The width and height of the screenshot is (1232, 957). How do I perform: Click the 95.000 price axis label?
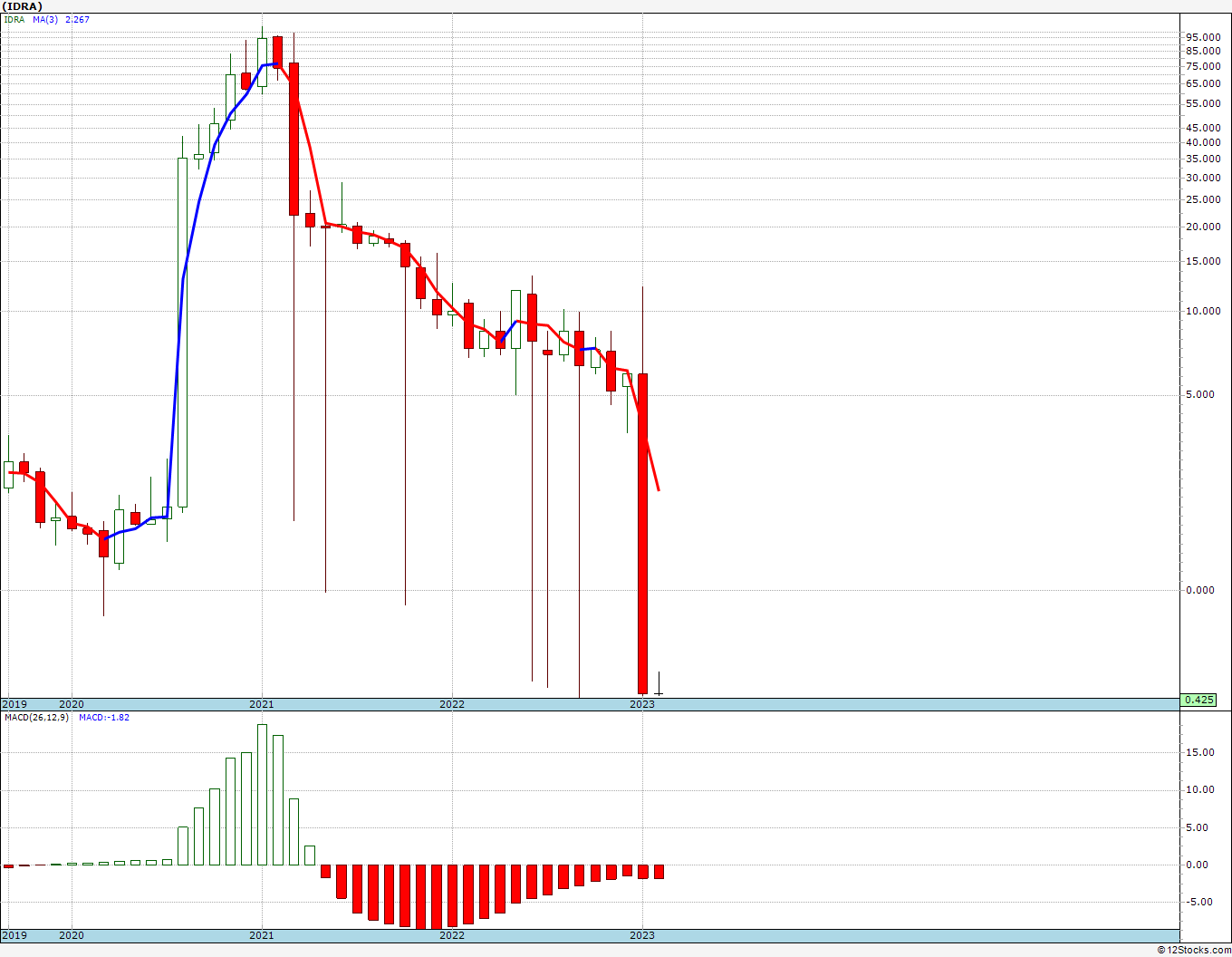point(1205,37)
